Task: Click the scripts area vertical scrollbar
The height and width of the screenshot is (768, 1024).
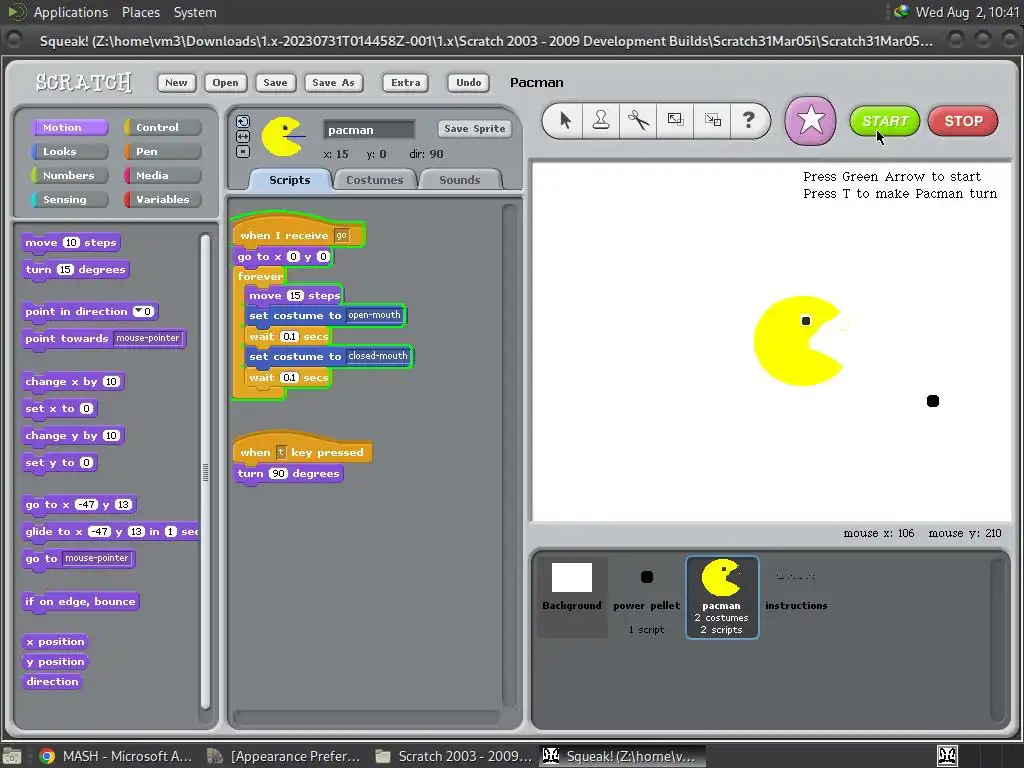Action: 509,457
